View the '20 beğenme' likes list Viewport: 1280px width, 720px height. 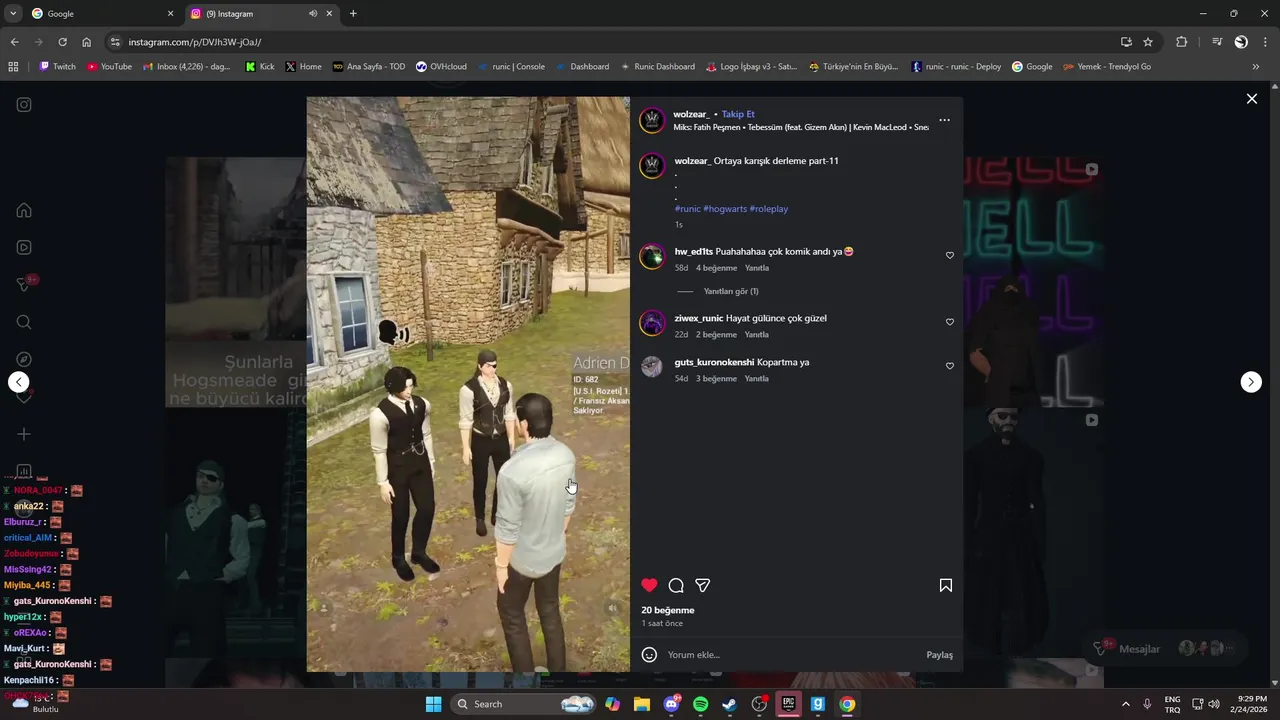(x=668, y=610)
